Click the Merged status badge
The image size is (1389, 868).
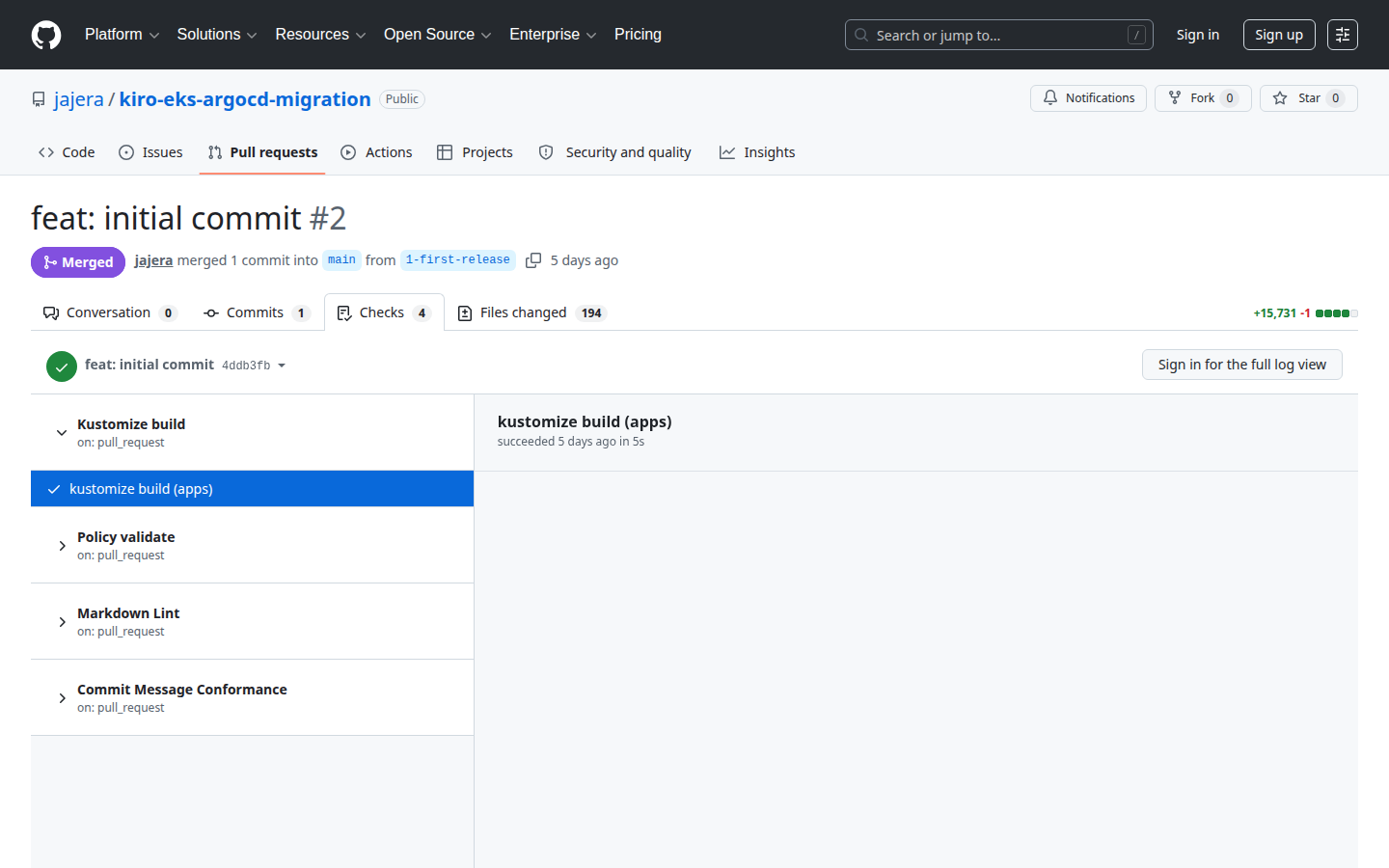click(78, 262)
